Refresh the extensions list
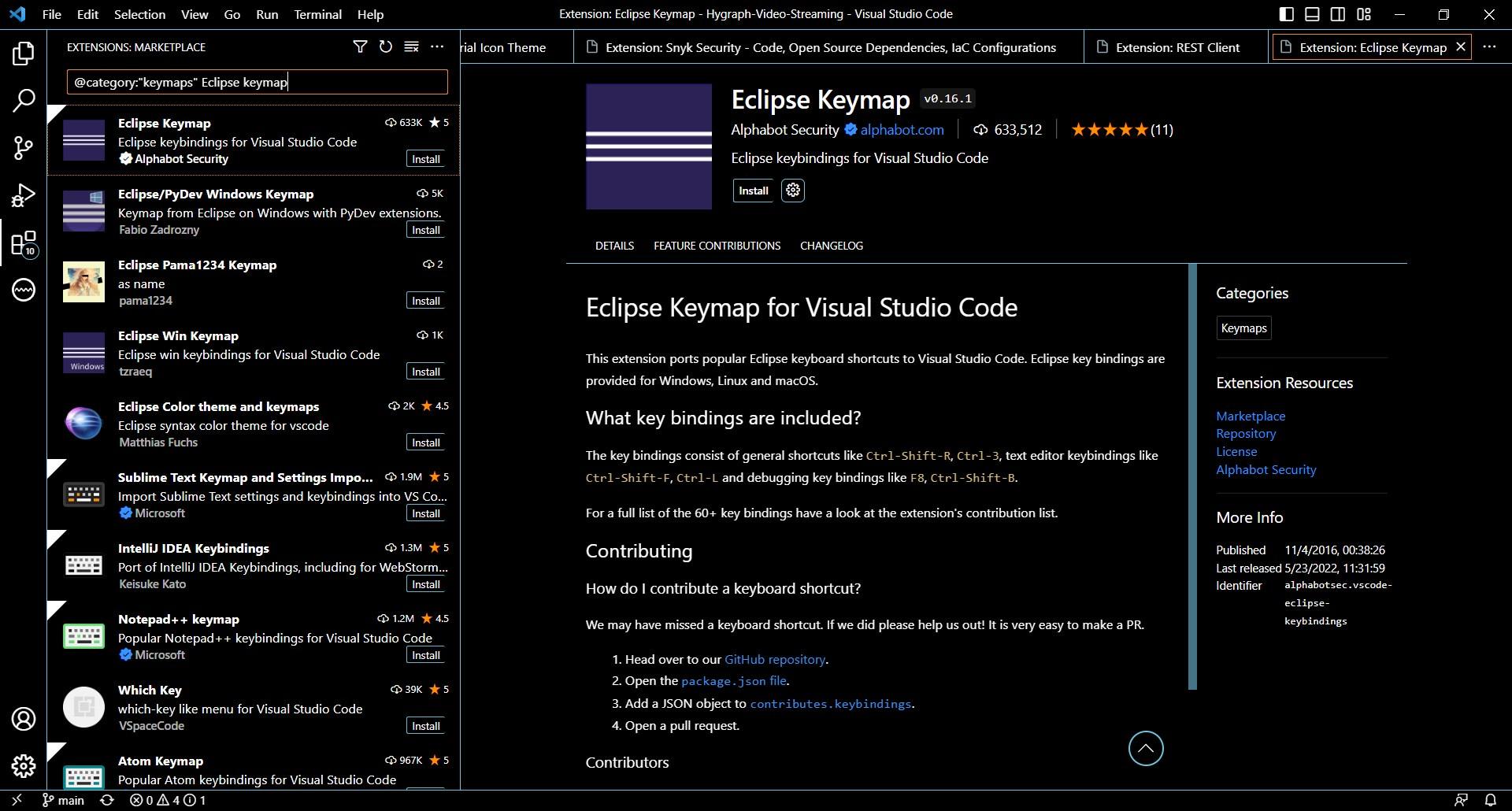Viewport: 1512px width, 811px height. [x=386, y=47]
